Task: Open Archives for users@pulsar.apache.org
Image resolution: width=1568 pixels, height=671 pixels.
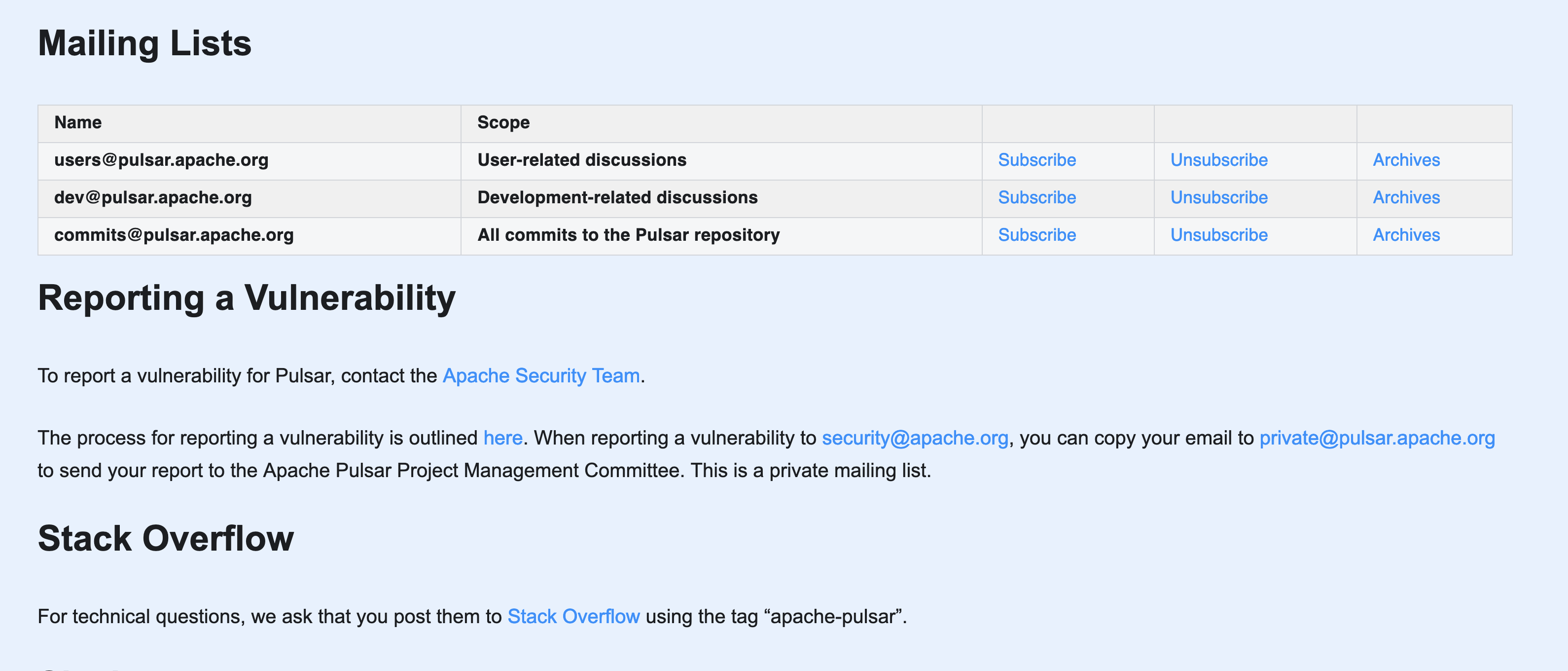Action: pos(1406,160)
